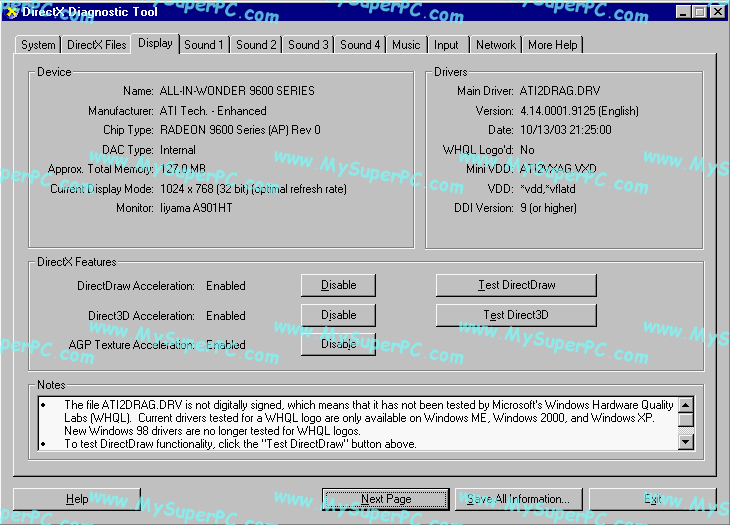Click driver version 4.14.0001.9125 text
This screenshot has height=525, width=730.
coord(579,111)
